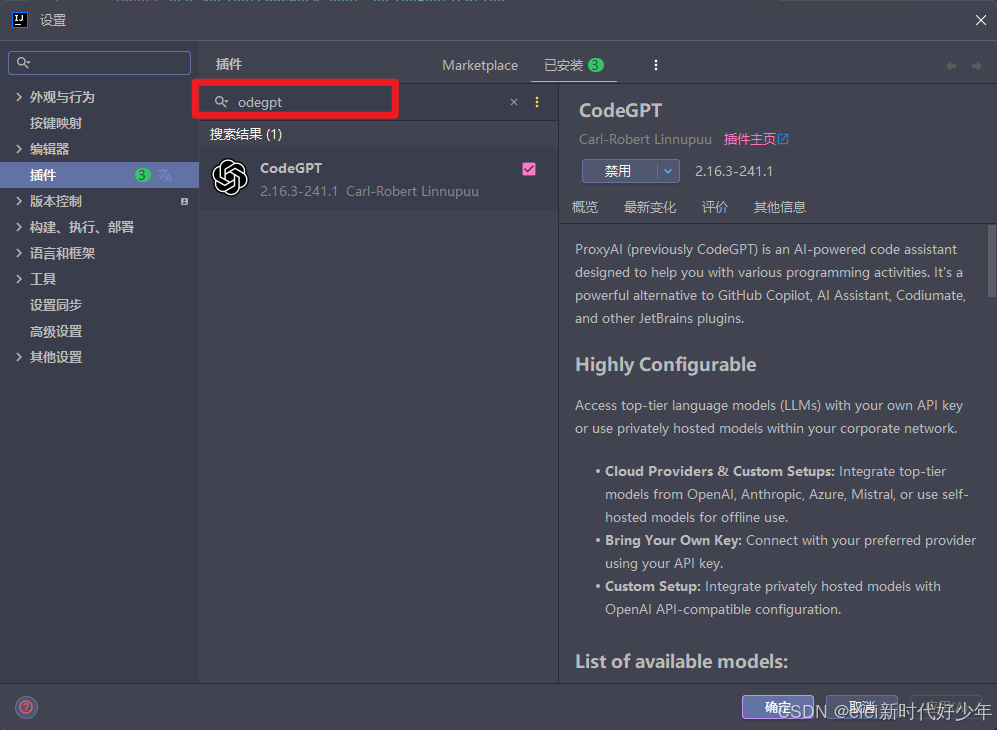Click the magnifier icon in the plugin search field
Viewport: 997px width, 730px height.
(221, 102)
